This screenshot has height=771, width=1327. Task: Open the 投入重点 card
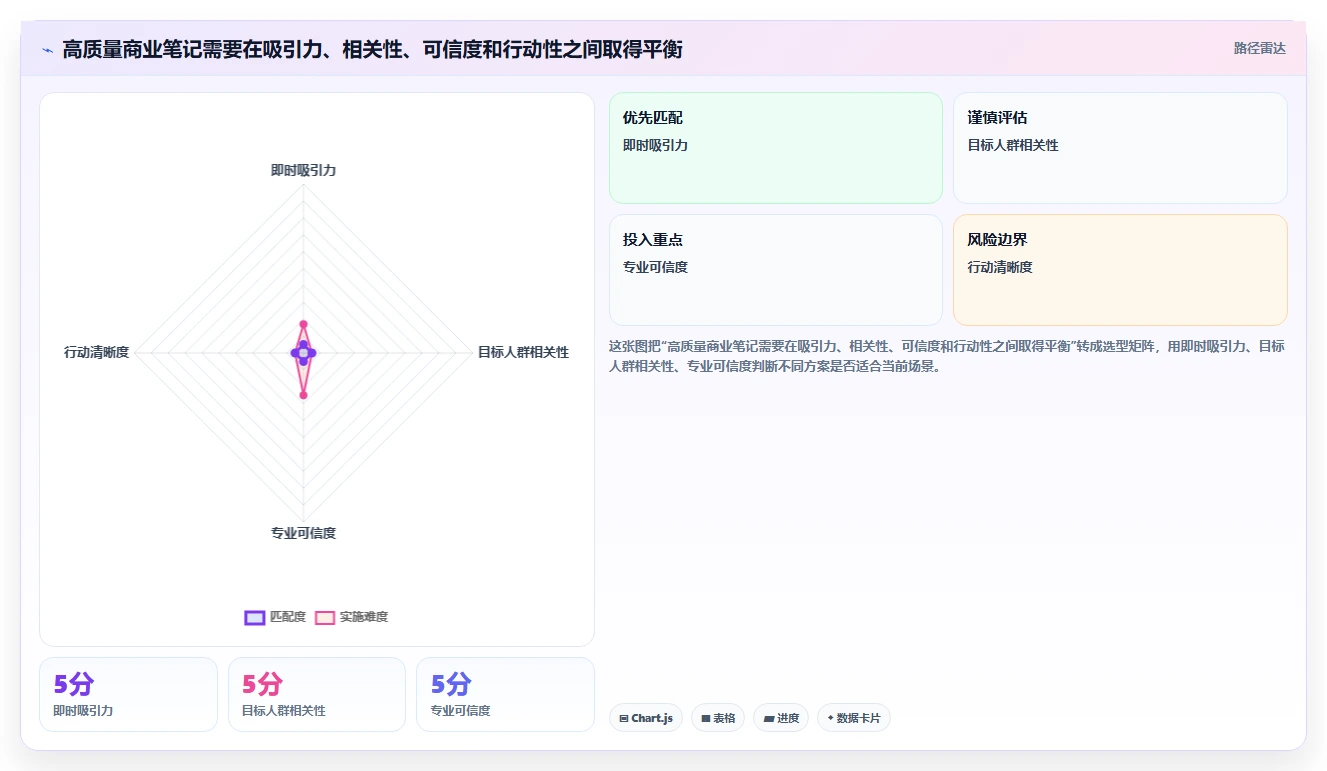(x=775, y=270)
